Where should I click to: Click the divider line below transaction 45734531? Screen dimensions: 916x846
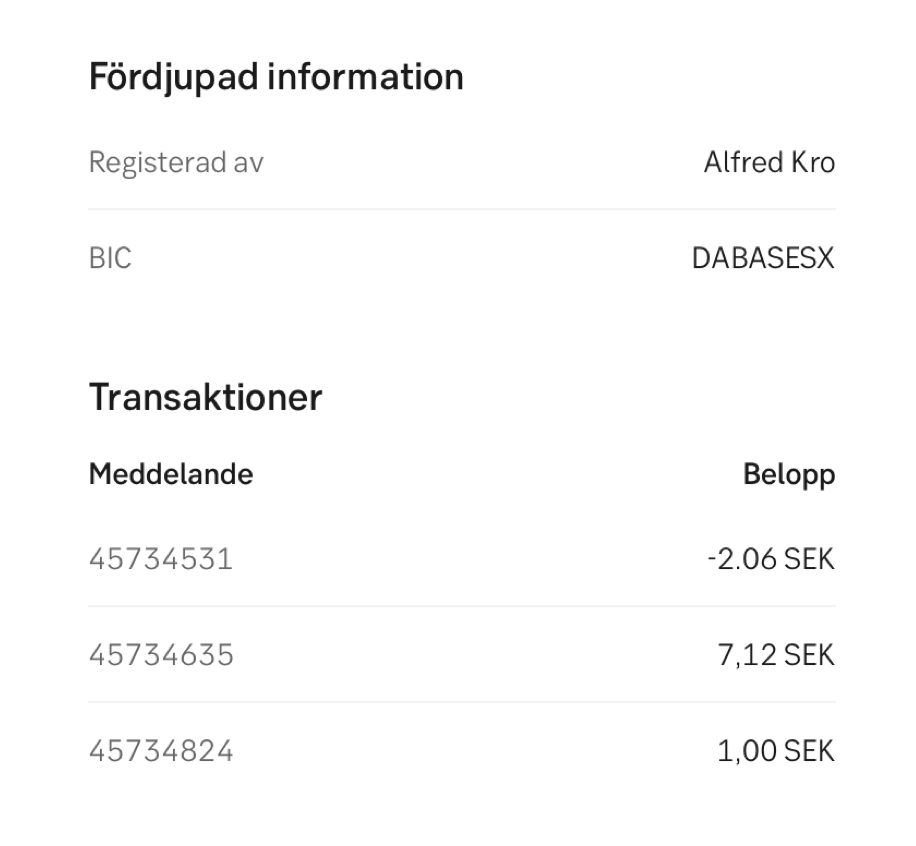tap(462, 606)
